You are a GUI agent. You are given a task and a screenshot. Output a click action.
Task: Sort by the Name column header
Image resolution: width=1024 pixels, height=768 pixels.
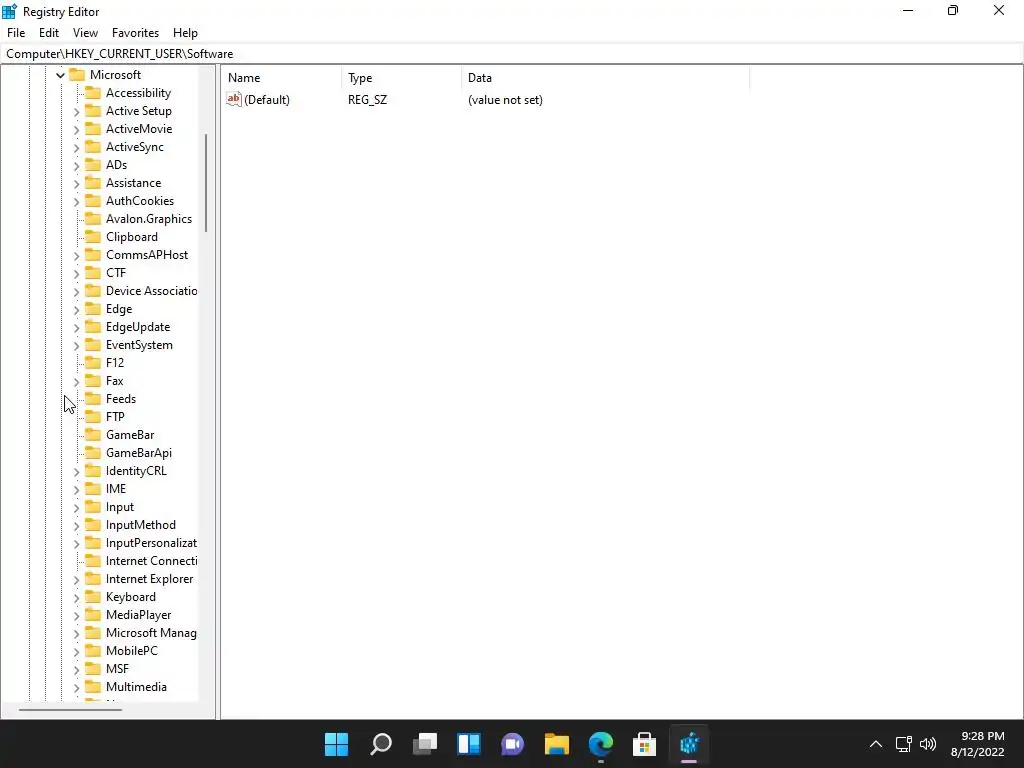click(x=281, y=78)
